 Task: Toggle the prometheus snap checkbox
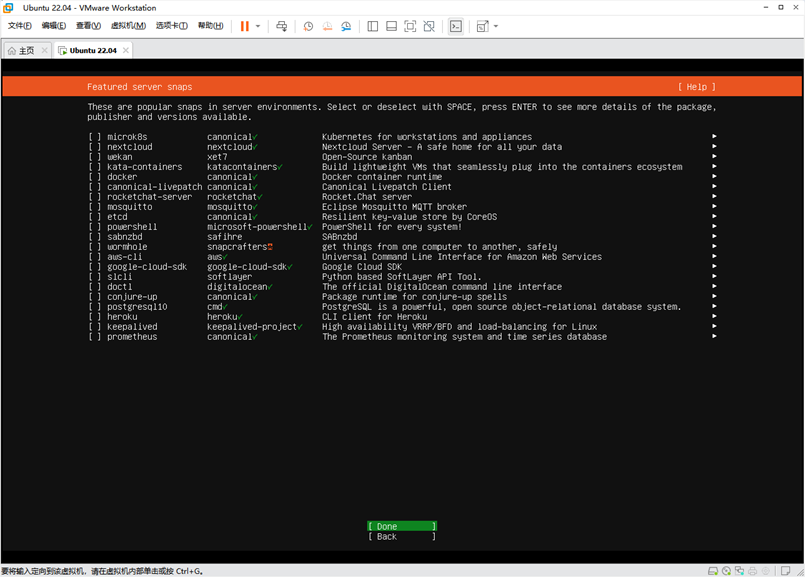pos(95,337)
